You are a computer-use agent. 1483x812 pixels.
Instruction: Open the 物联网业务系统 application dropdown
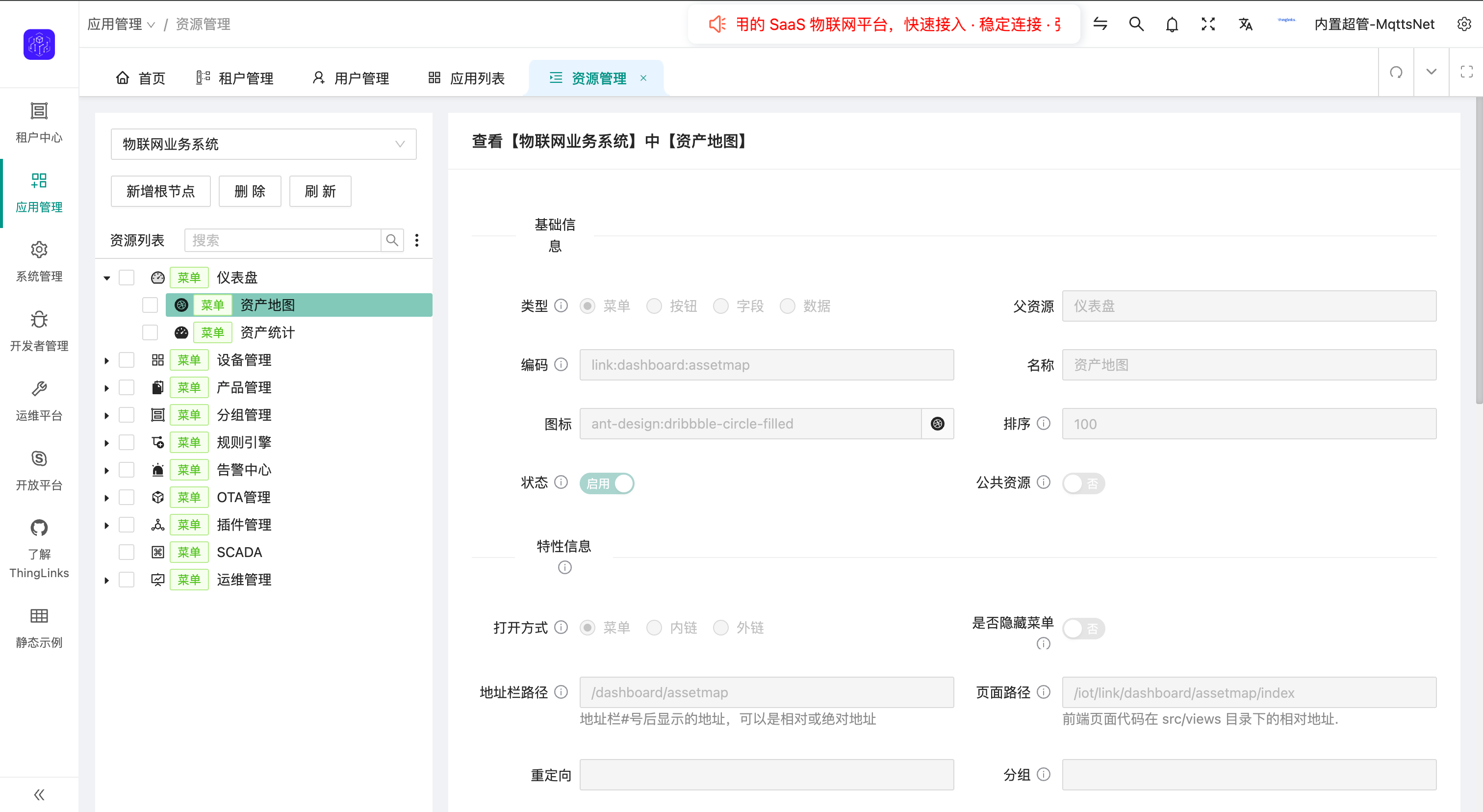pyautogui.click(x=264, y=144)
